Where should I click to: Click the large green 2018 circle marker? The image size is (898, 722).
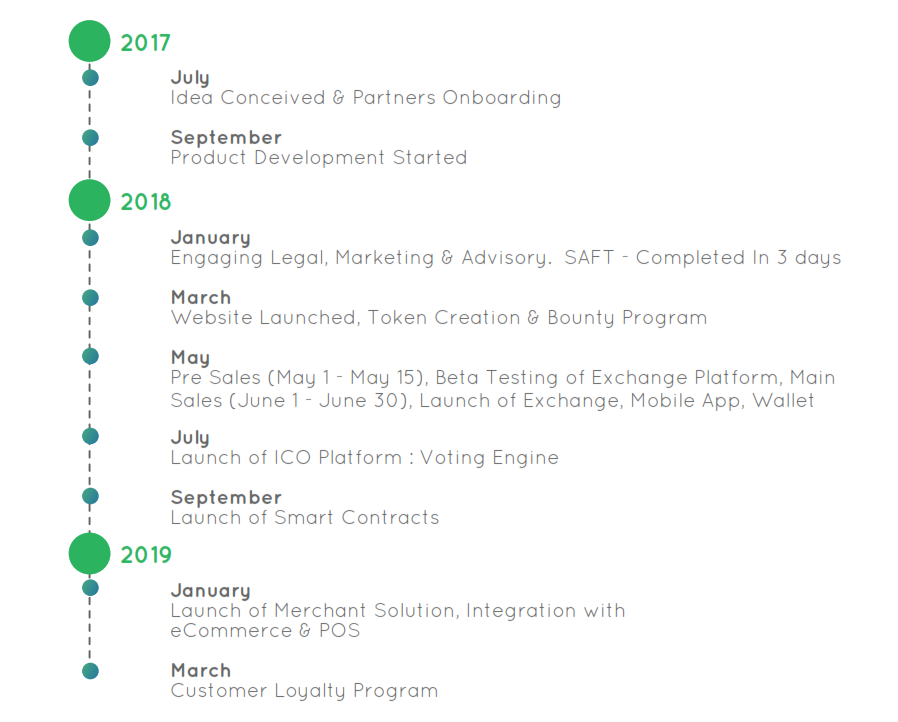[x=89, y=200]
